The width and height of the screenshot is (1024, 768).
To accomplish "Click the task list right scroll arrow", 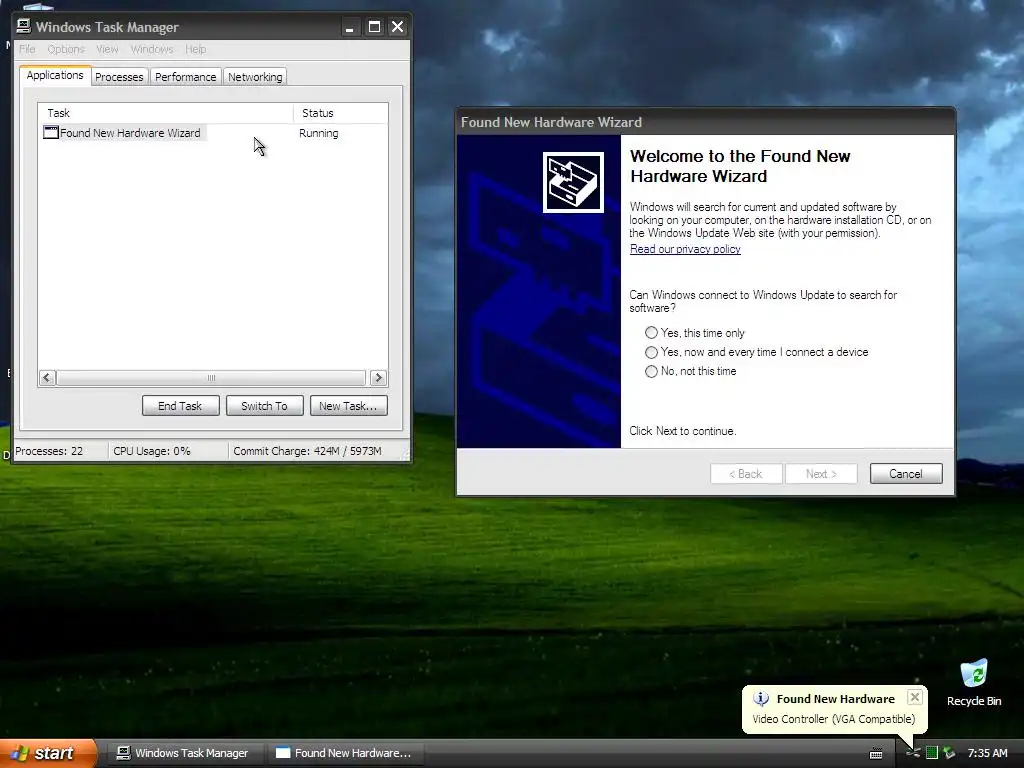I will point(378,377).
